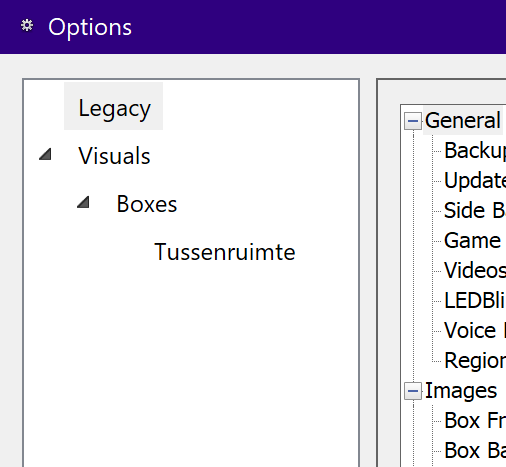Select the LEDBlinky entry
The width and height of the screenshot is (506, 467).
[x=475, y=301]
